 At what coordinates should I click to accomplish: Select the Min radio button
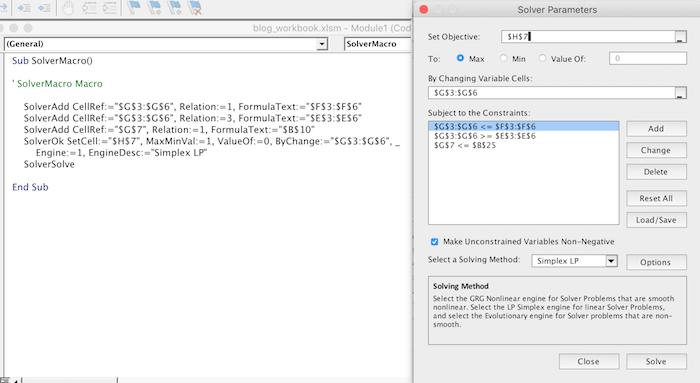click(x=504, y=58)
